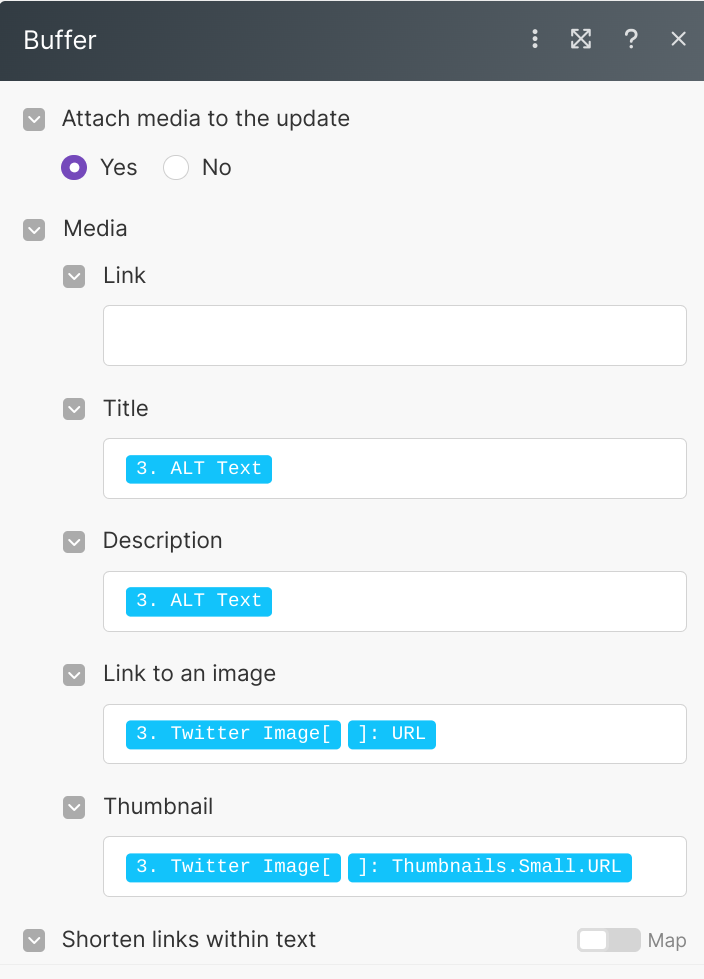
Task: Click the ALT Text tag in Title
Action: tap(199, 468)
